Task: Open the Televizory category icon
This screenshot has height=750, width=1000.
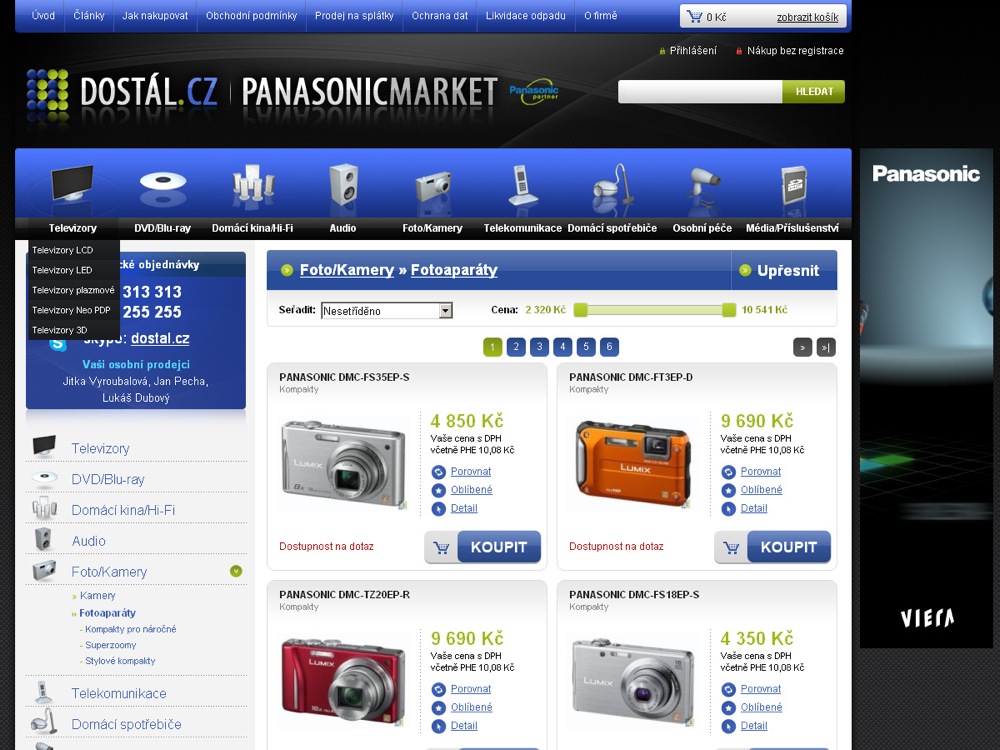Action: 73,188
